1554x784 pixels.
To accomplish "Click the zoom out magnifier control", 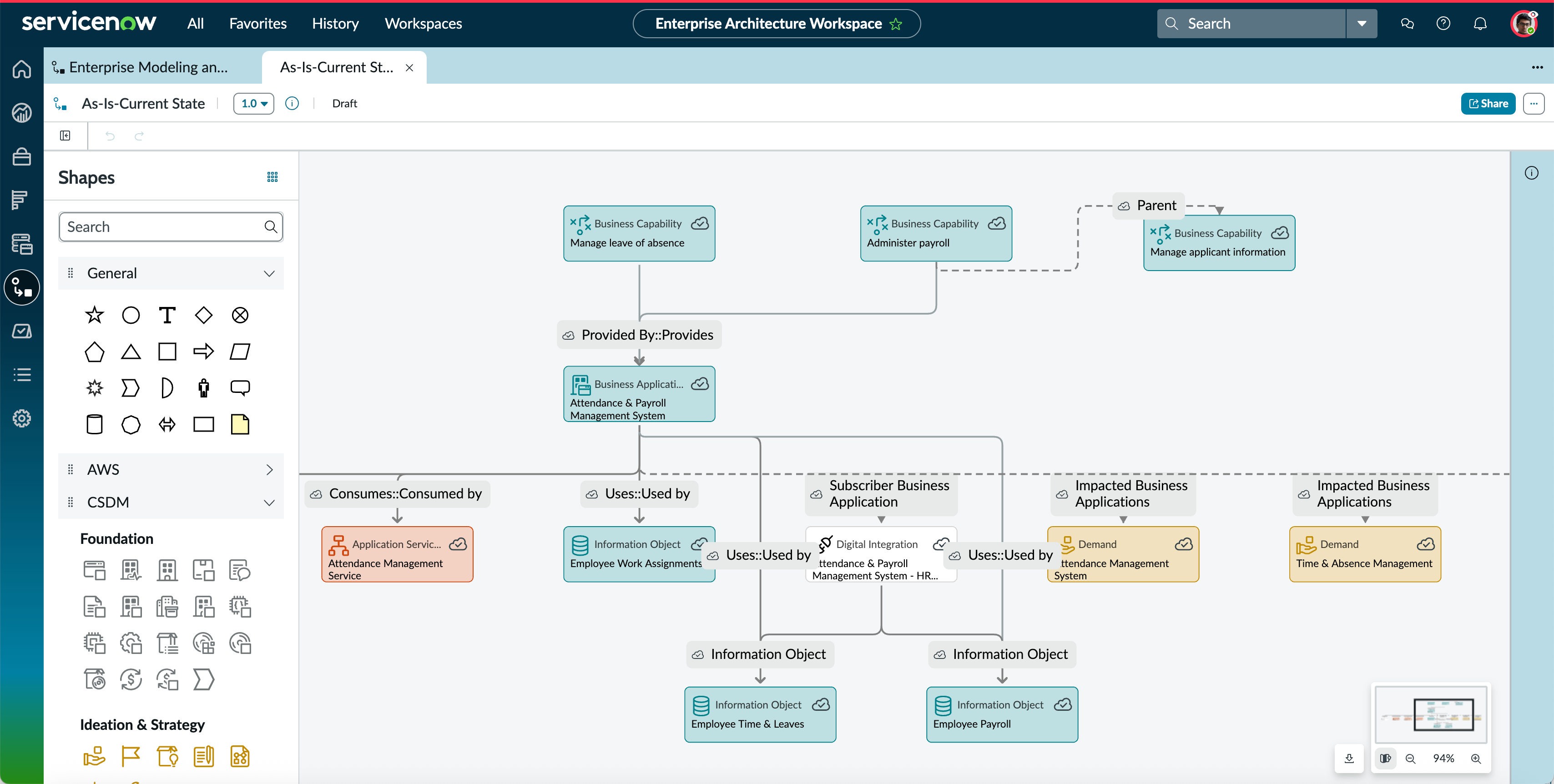I will click(x=1410, y=758).
